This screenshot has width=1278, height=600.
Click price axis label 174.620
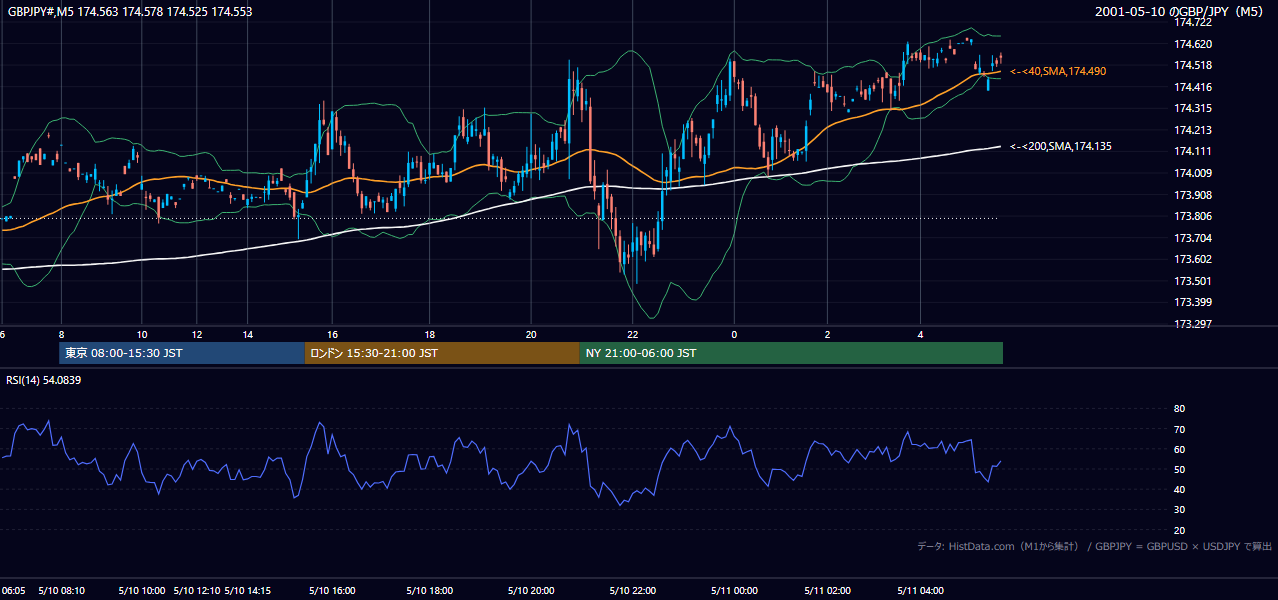pos(1193,44)
